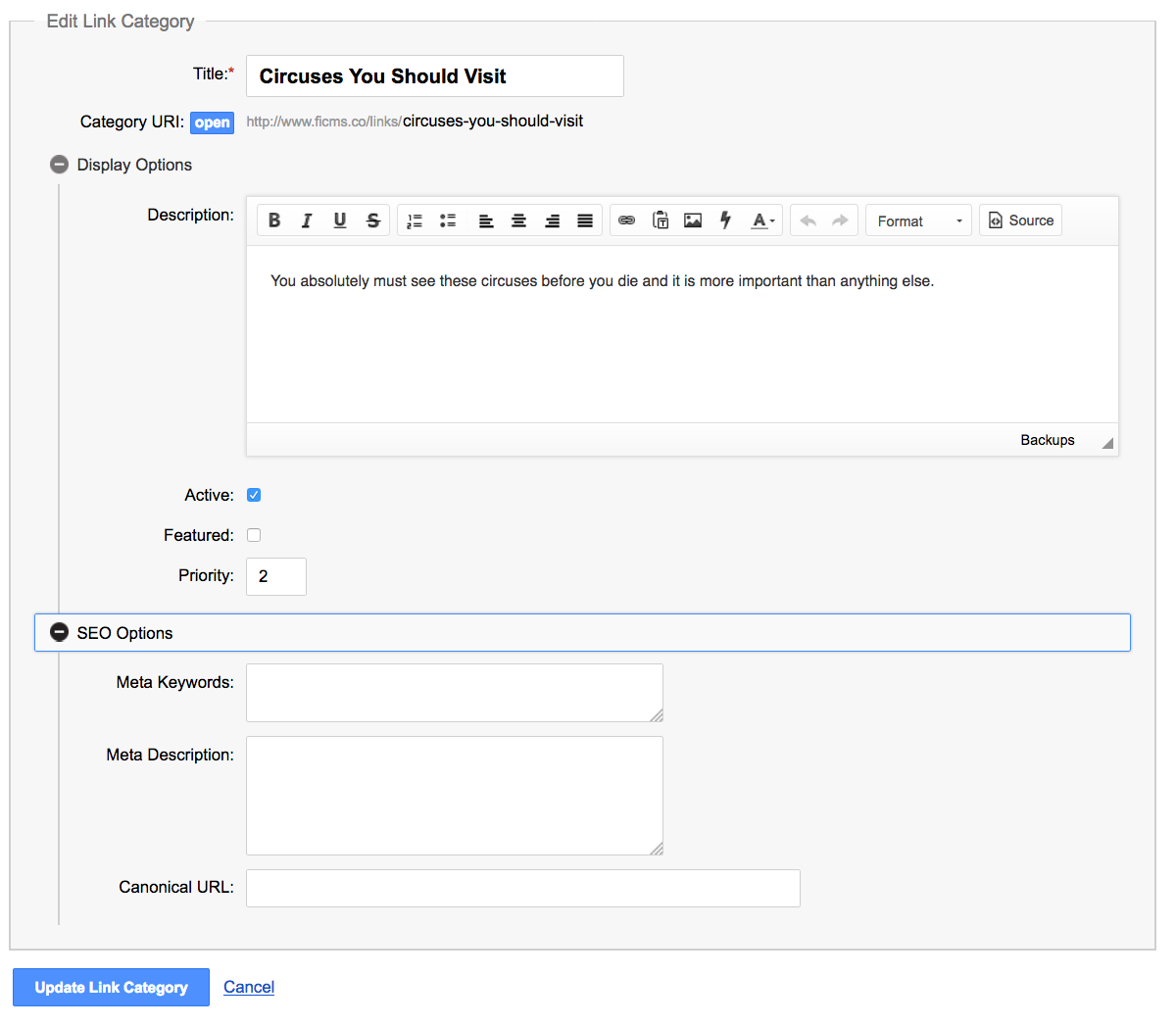This screenshot has width=1176, height=1026.
Task: Click the underline toolbar icon
Action: click(340, 220)
